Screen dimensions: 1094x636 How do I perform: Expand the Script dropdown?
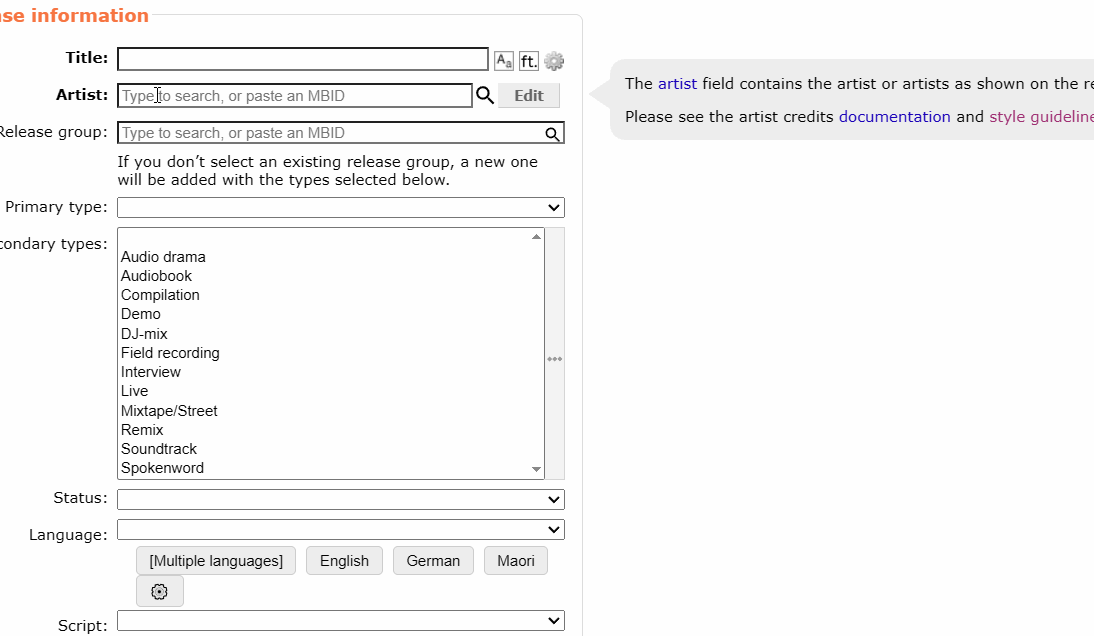point(341,621)
